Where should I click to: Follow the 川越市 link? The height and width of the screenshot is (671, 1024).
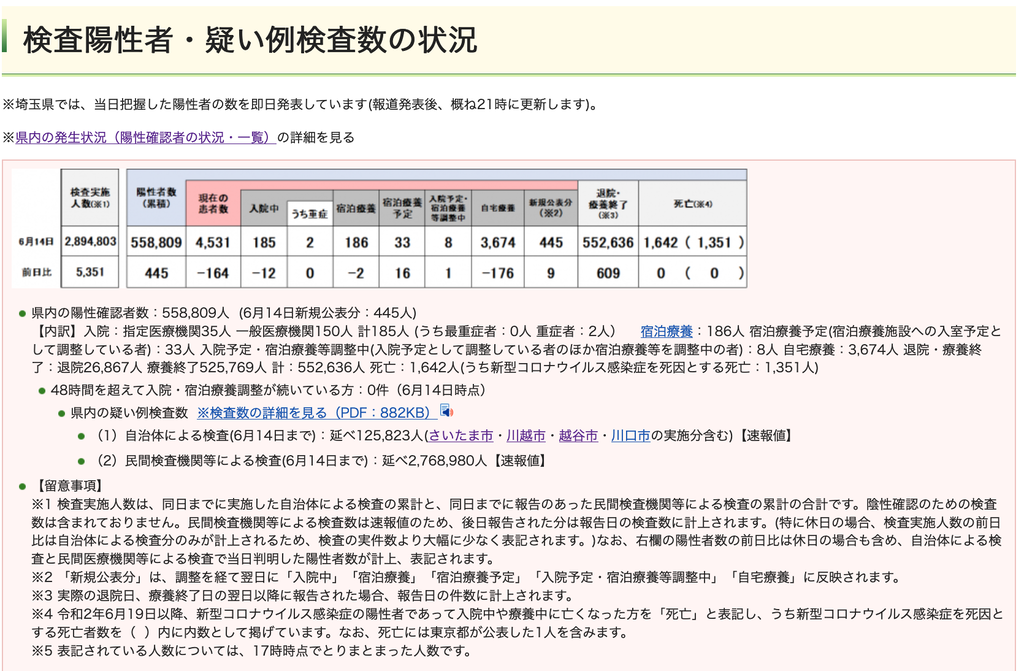click(x=526, y=435)
